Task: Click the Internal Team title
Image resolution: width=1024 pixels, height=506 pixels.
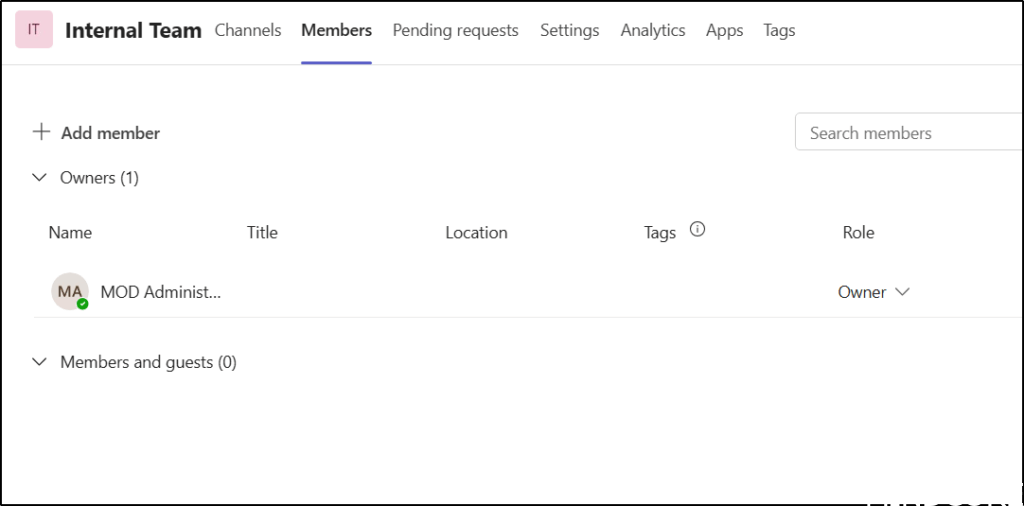Action: 133,30
